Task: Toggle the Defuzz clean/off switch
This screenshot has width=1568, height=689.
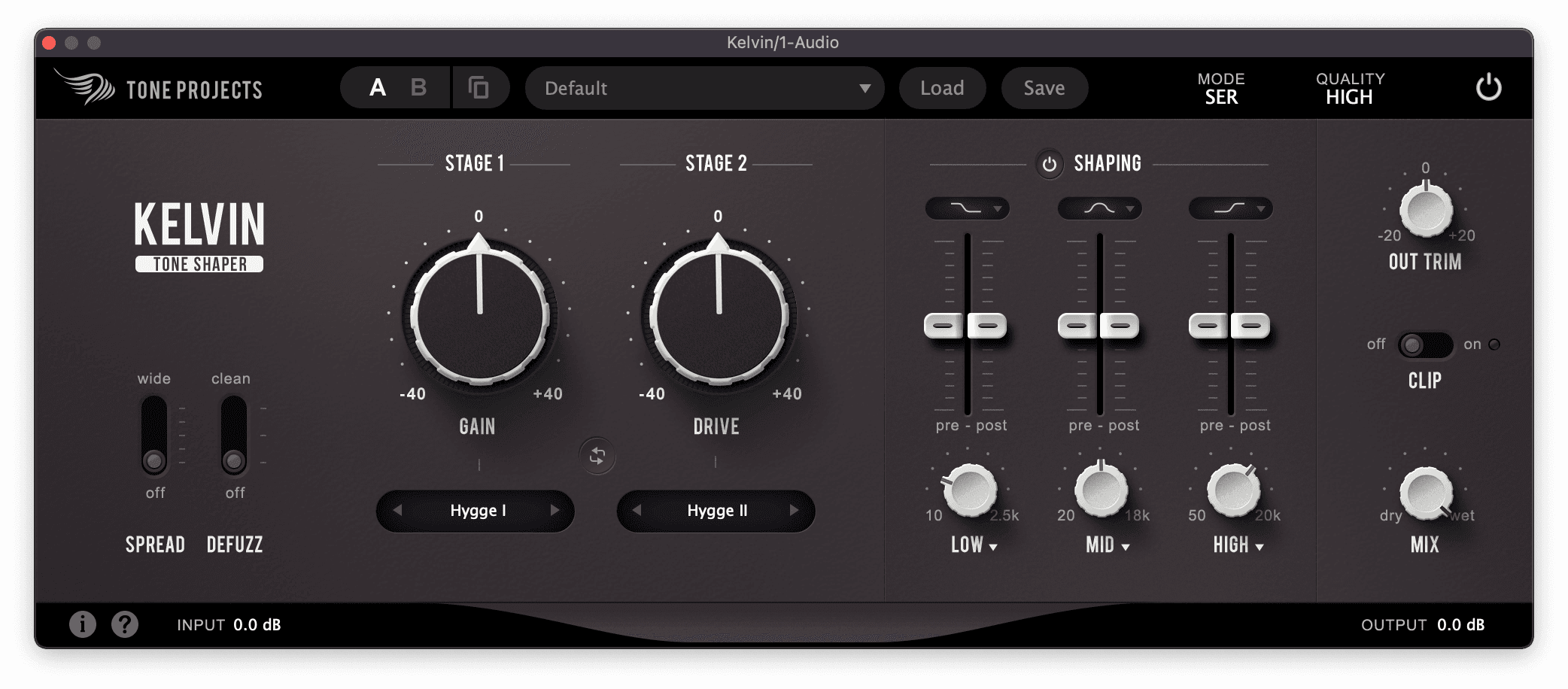Action: pyautogui.click(x=234, y=436)
